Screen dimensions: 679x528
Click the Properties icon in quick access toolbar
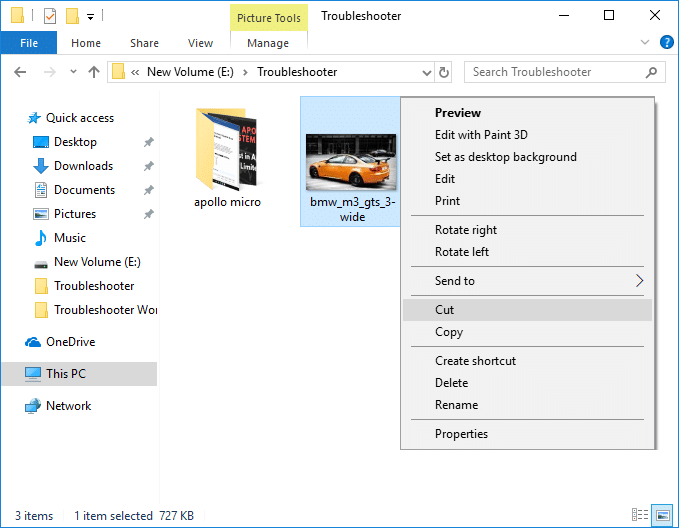tap(50, 16)
